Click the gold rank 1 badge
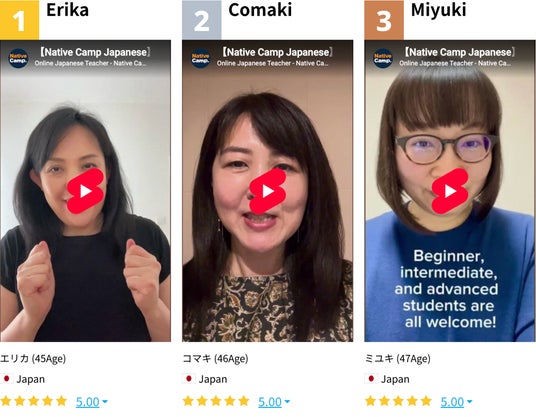The height and width of the screenshot is (417, 536). 19,20
